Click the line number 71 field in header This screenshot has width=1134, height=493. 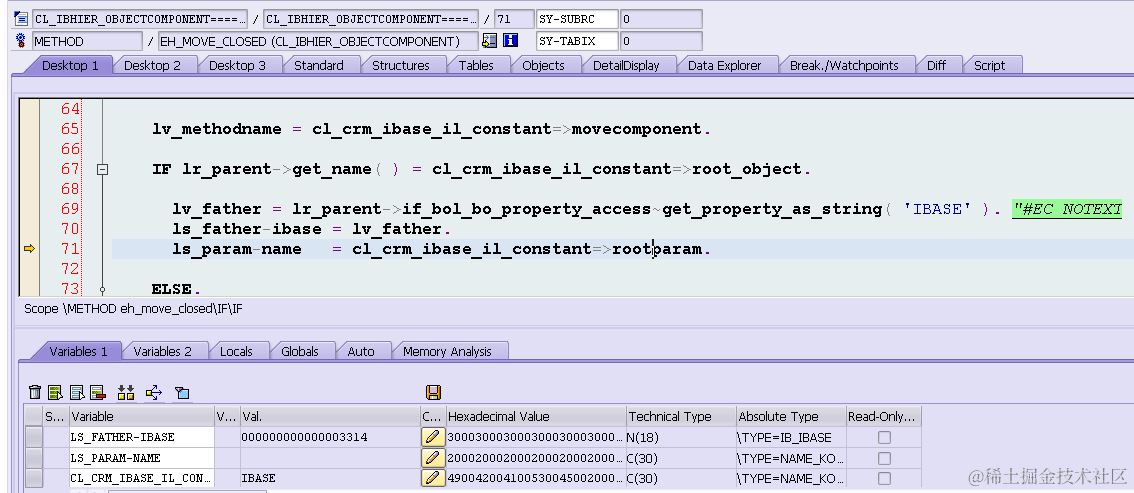[x=513, y=19]
